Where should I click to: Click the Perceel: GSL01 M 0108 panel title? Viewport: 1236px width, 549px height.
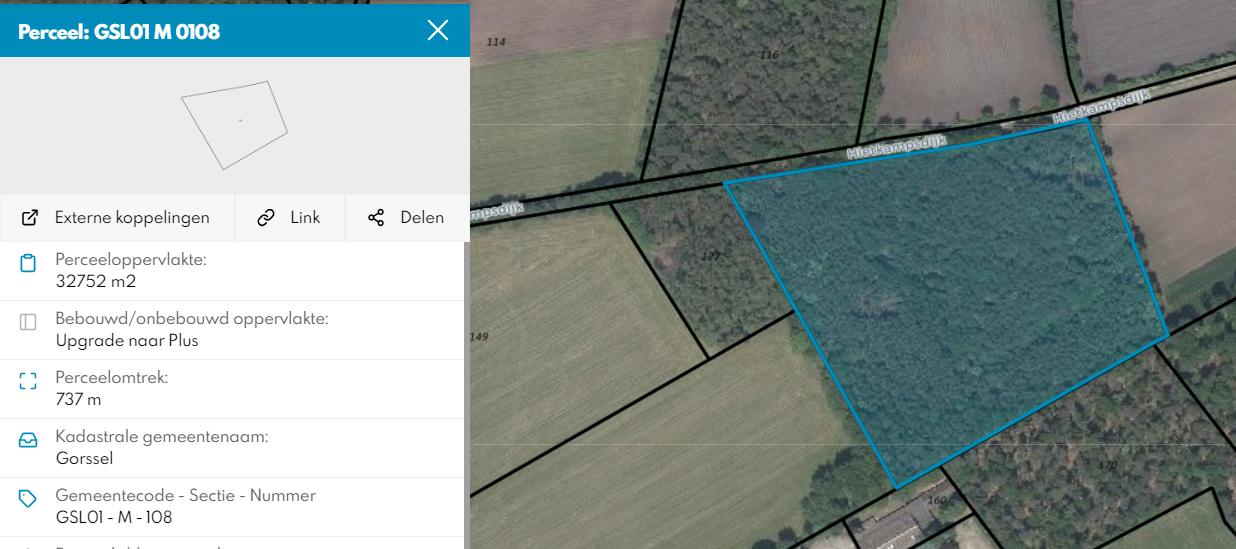tap(119, 32)
